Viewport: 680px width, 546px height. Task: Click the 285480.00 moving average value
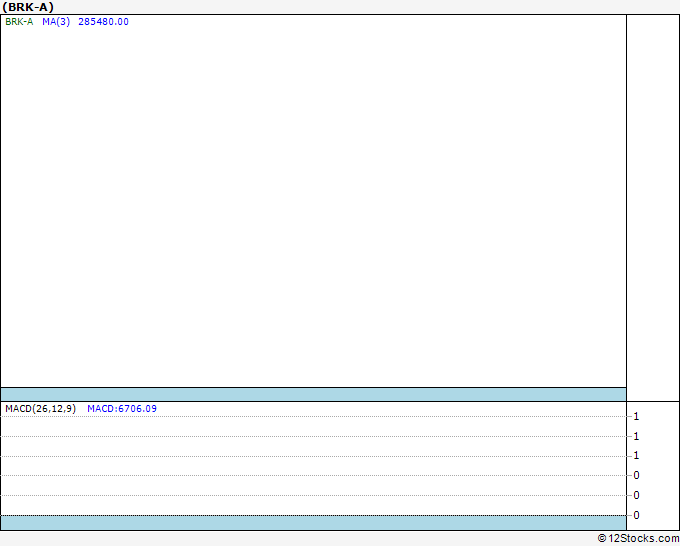click(x=103, y=22)
